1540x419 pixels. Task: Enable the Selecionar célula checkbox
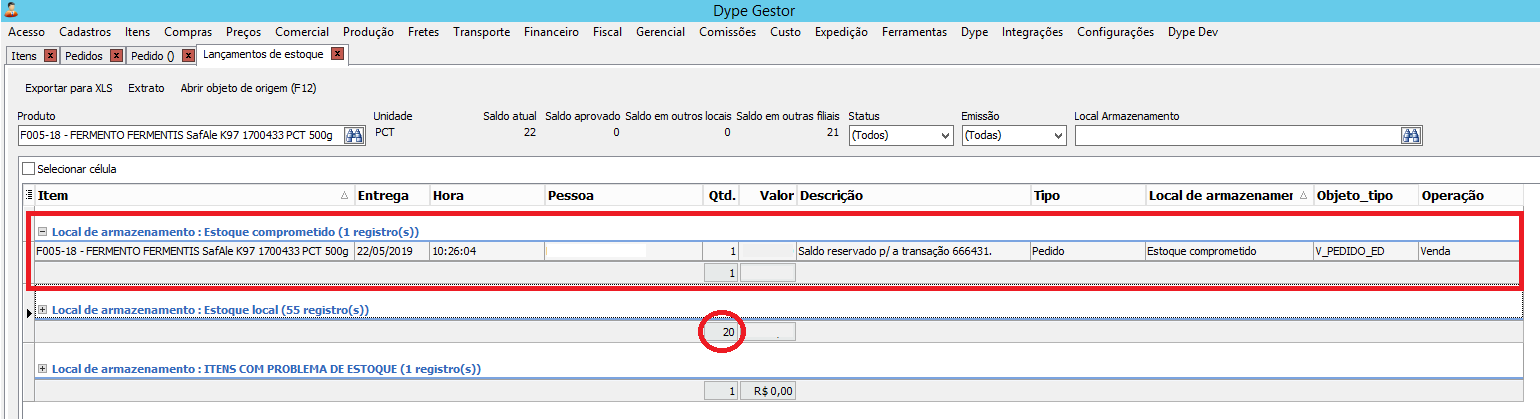coord(28,169)
